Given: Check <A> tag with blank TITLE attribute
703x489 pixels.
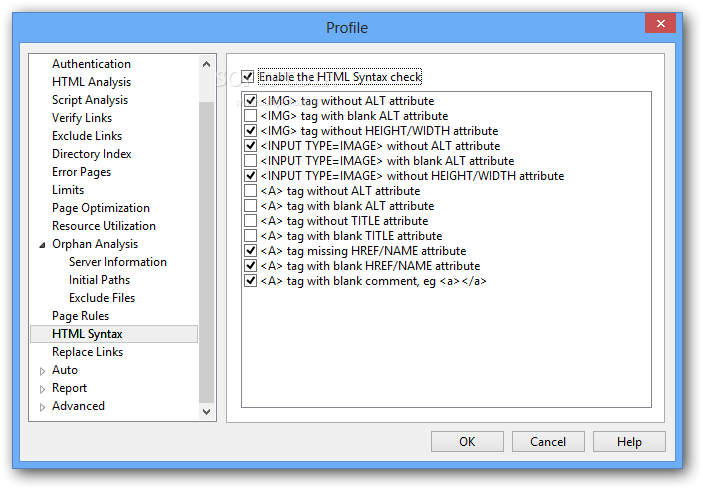Looking at the screenshot, I should pos(250,236).
